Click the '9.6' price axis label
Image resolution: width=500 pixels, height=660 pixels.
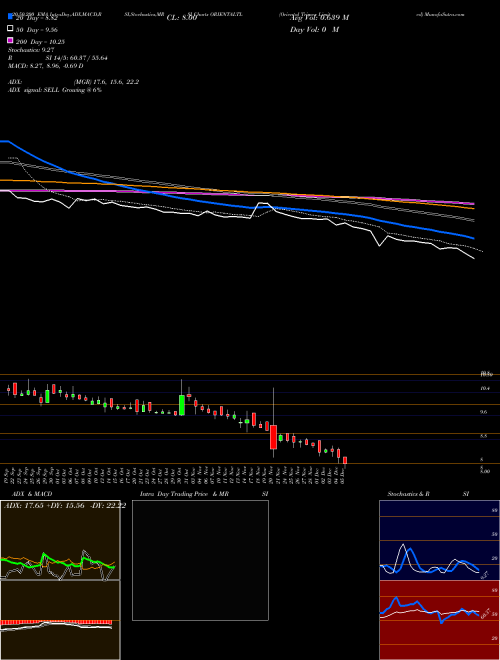pos(483,412)
